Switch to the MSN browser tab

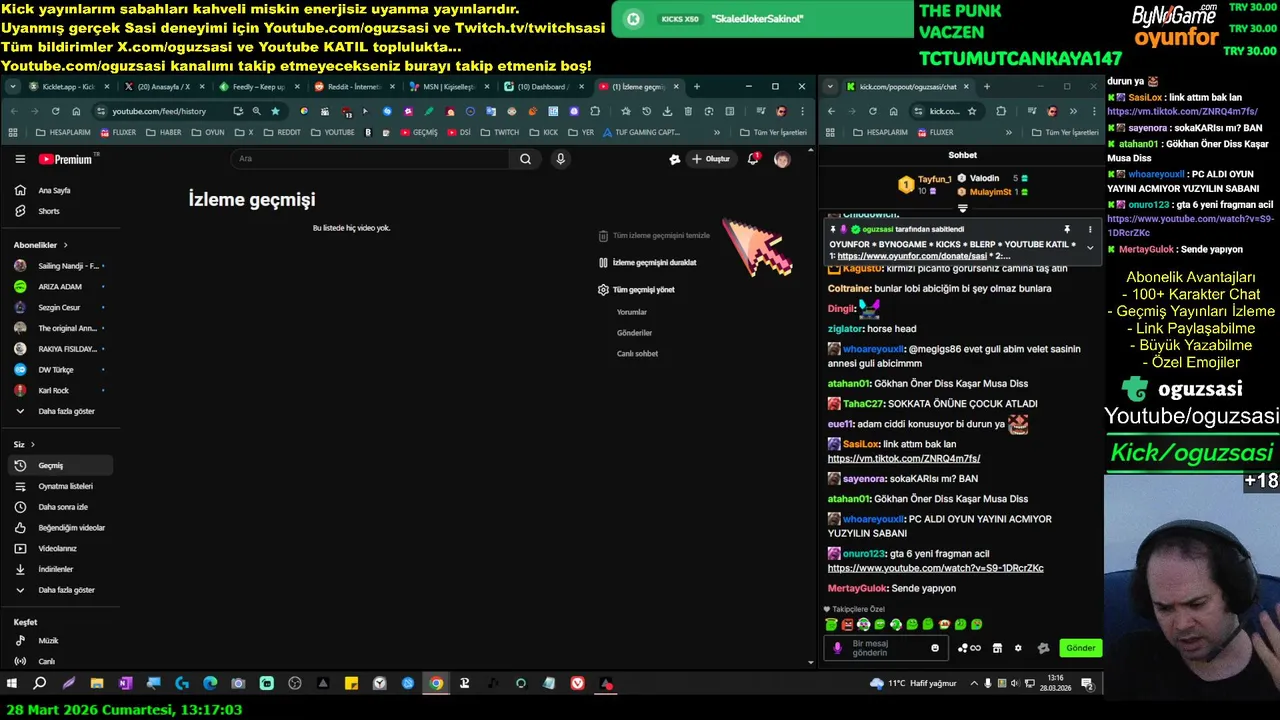pyautogui.click(x=448, y=87)
